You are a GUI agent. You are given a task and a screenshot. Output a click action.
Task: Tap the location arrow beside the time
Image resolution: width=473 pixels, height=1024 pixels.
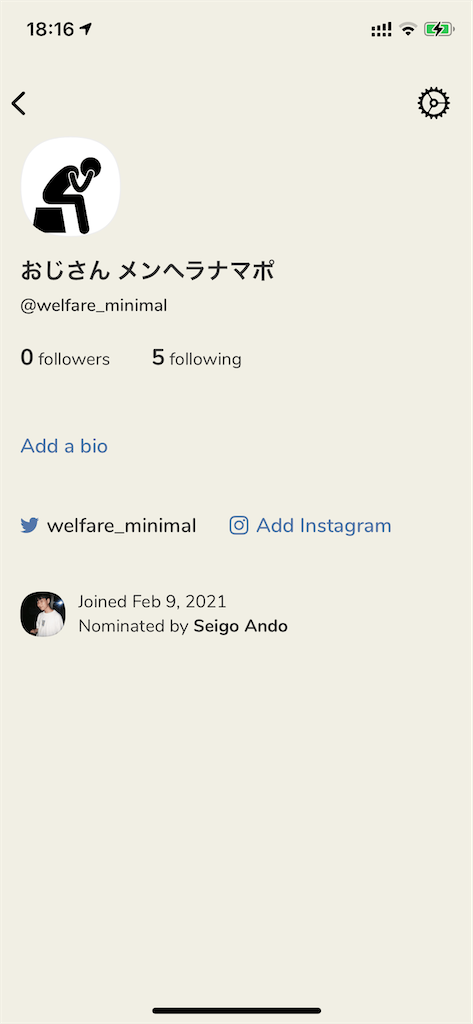click(x=86, y=29)
